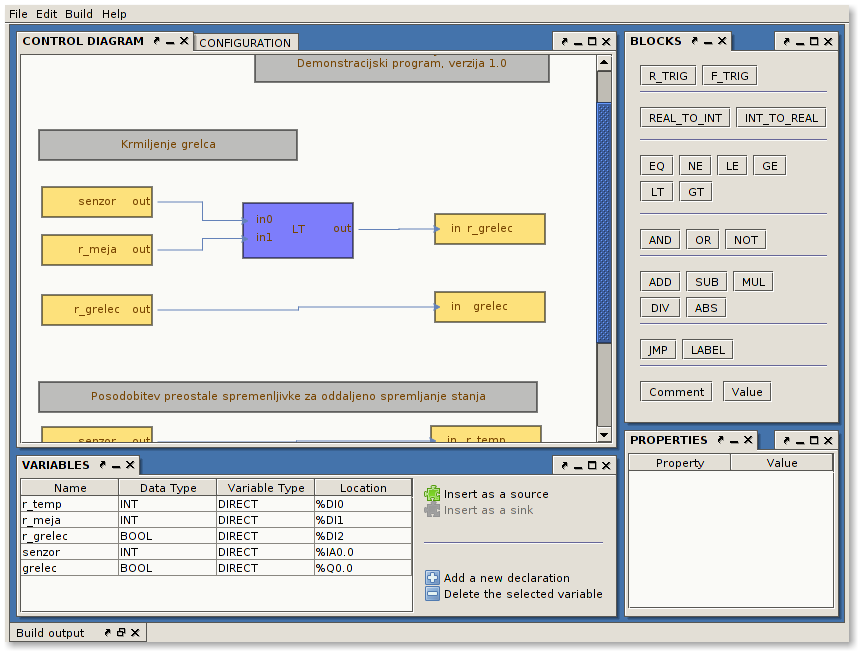The height and width of the screenshot is (651, 858).
Task: Restore the Build output panel via its icon
Action: (x=121, y=633)
